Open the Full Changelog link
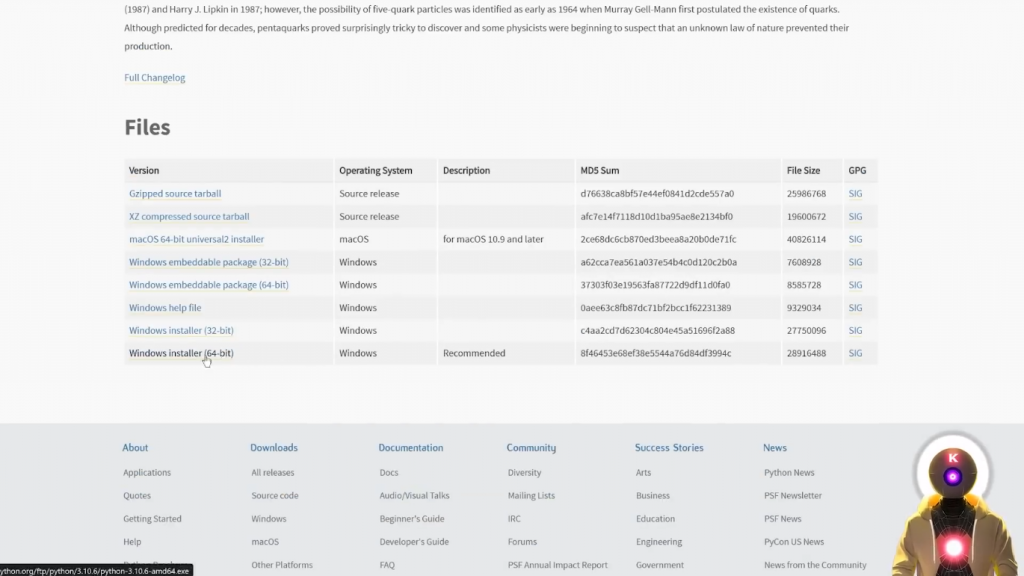The width and height of the screenshot is (1024, 576). (155, 77)
